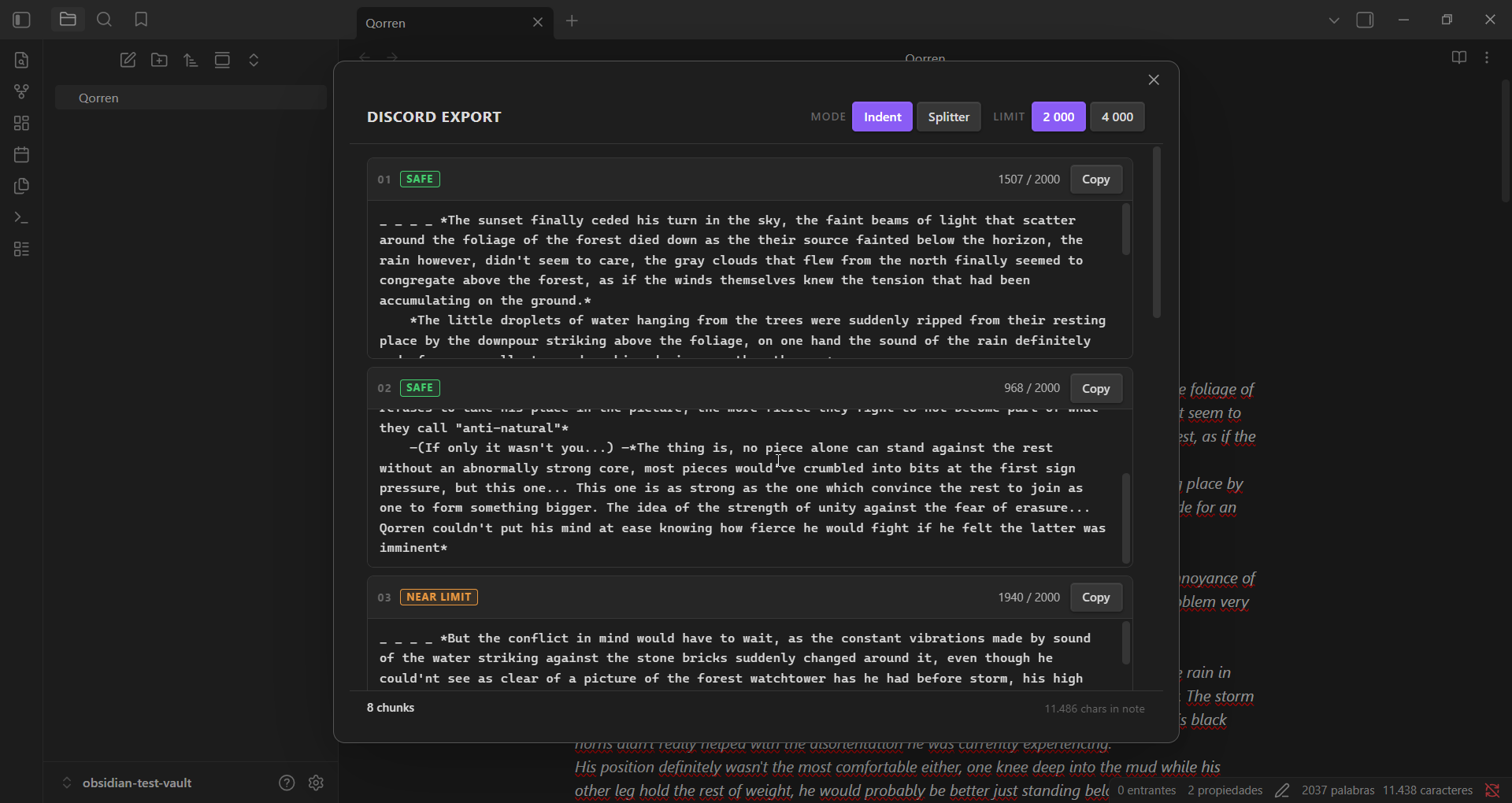Click the 1940 / 2000 counter
1512x803 pixels.
coord(1028,598)
